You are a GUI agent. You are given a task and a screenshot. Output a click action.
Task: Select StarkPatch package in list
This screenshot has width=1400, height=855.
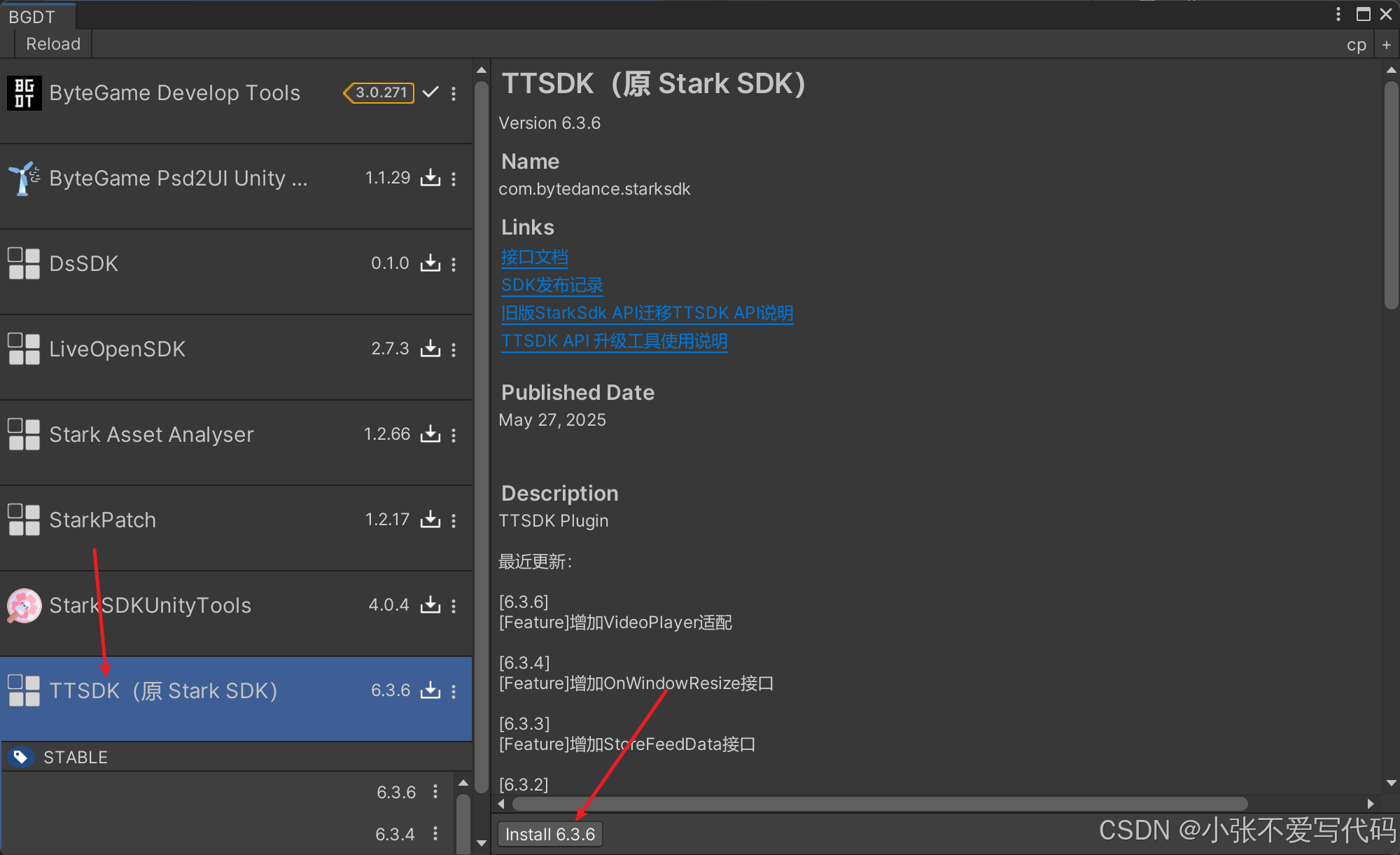point(103,520)
